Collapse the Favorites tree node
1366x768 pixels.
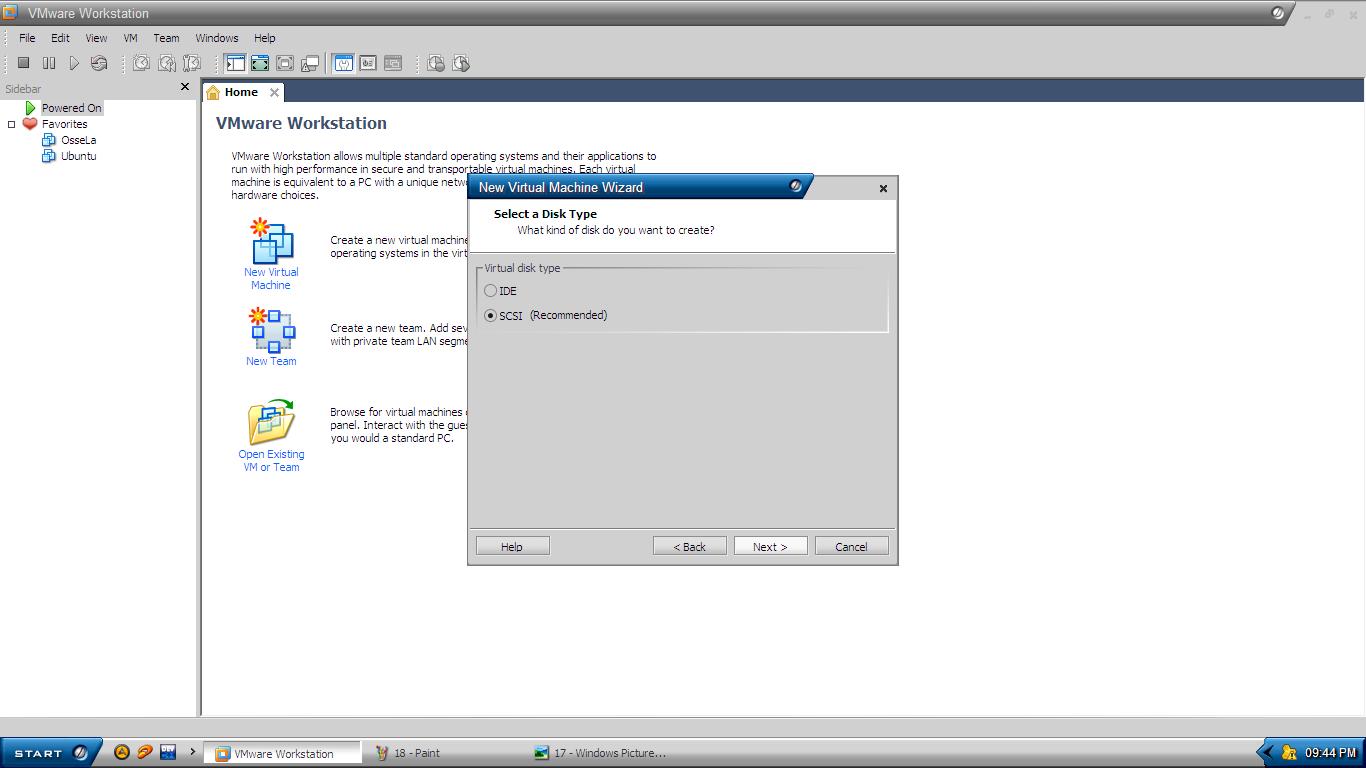[x=12, y=124]
